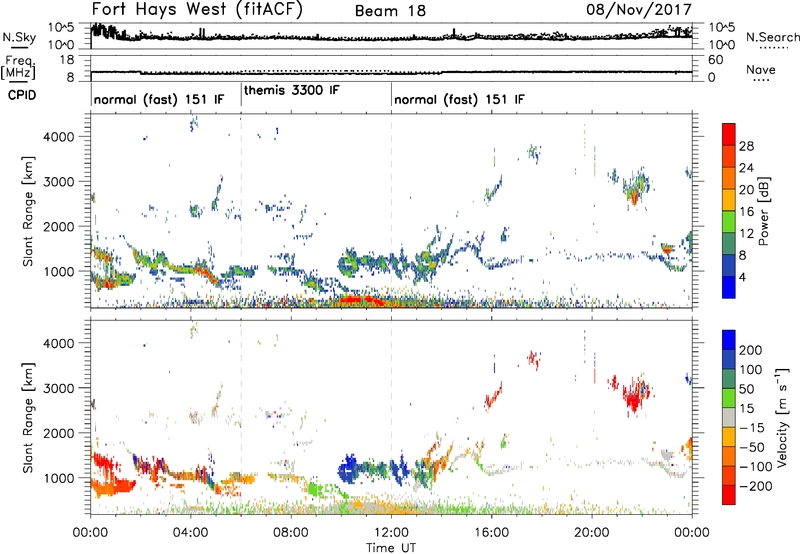Click the velocity panel 'Slant Range [km]' label

(x=28, y=417)
